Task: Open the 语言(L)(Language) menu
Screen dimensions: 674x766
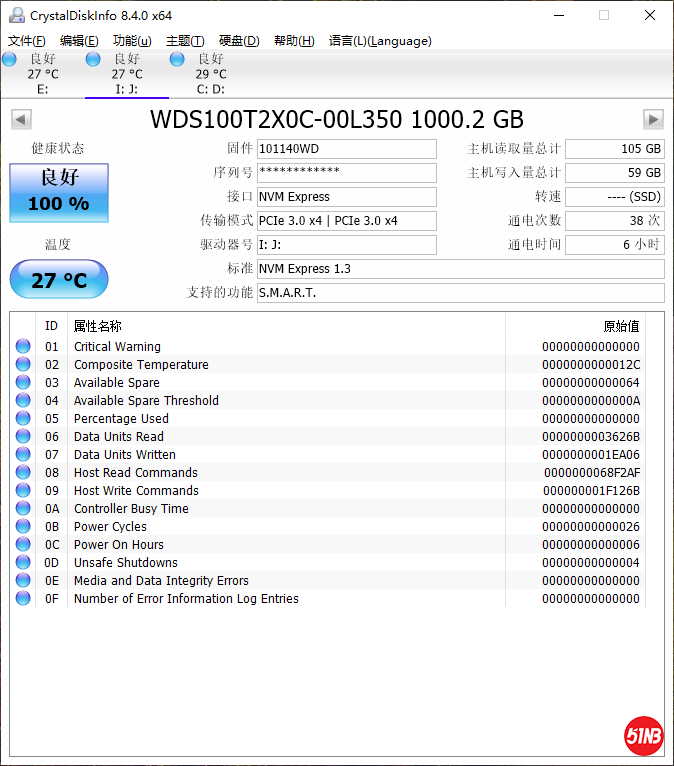Action: (380, 41)
